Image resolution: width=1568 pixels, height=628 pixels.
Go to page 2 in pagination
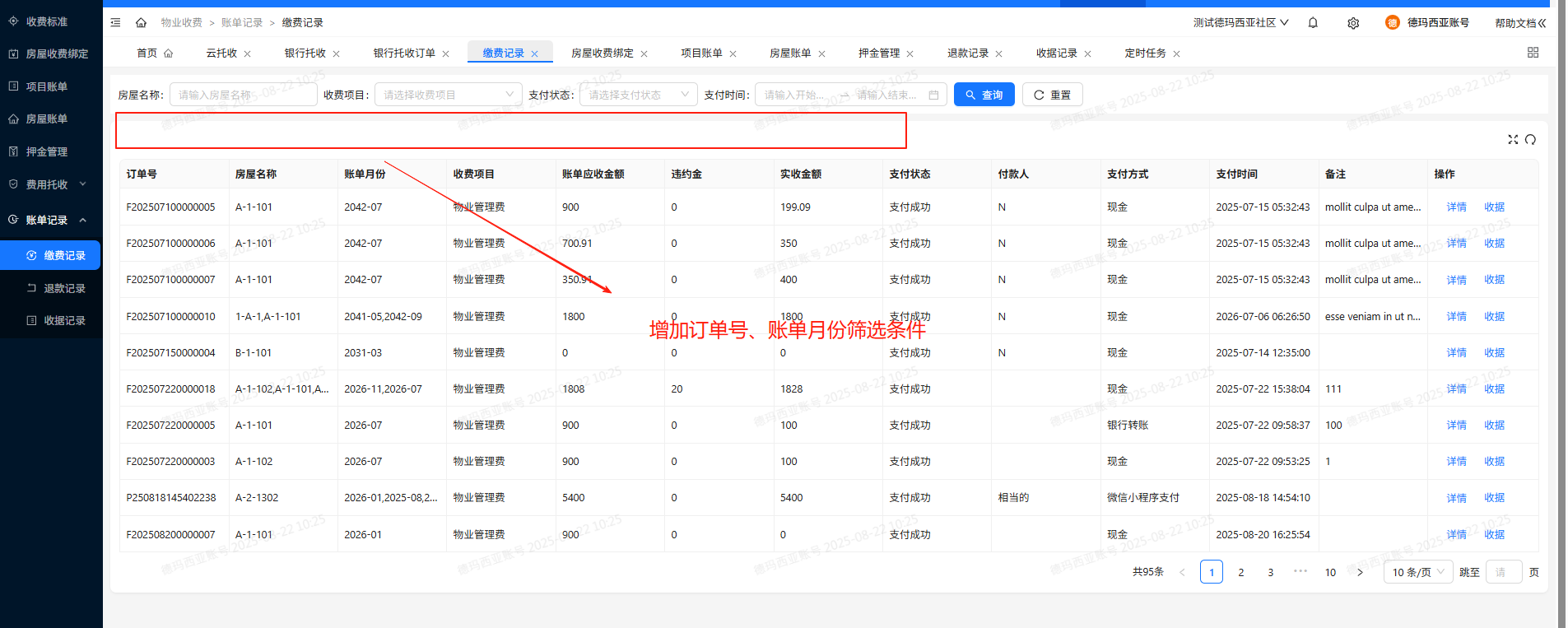pyautogui.click(x=1240, y=572)
